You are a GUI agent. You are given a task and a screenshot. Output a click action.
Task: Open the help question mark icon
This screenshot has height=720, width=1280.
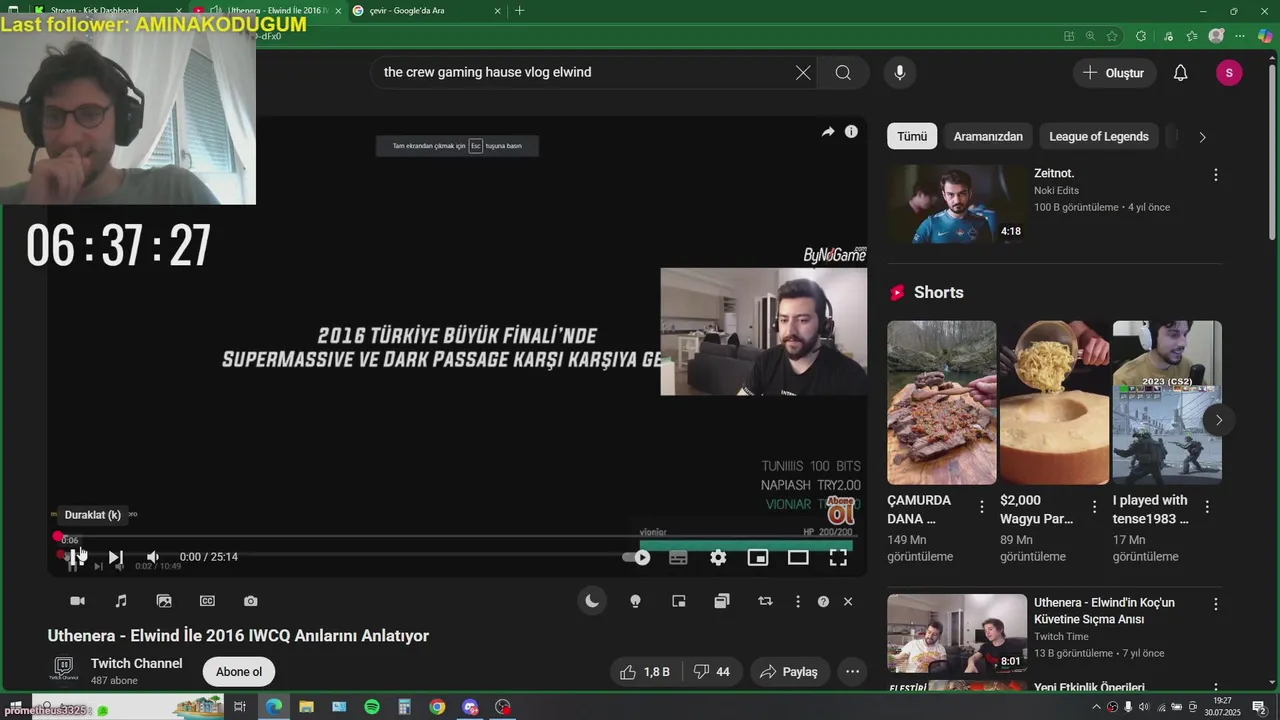coord(823,601)
